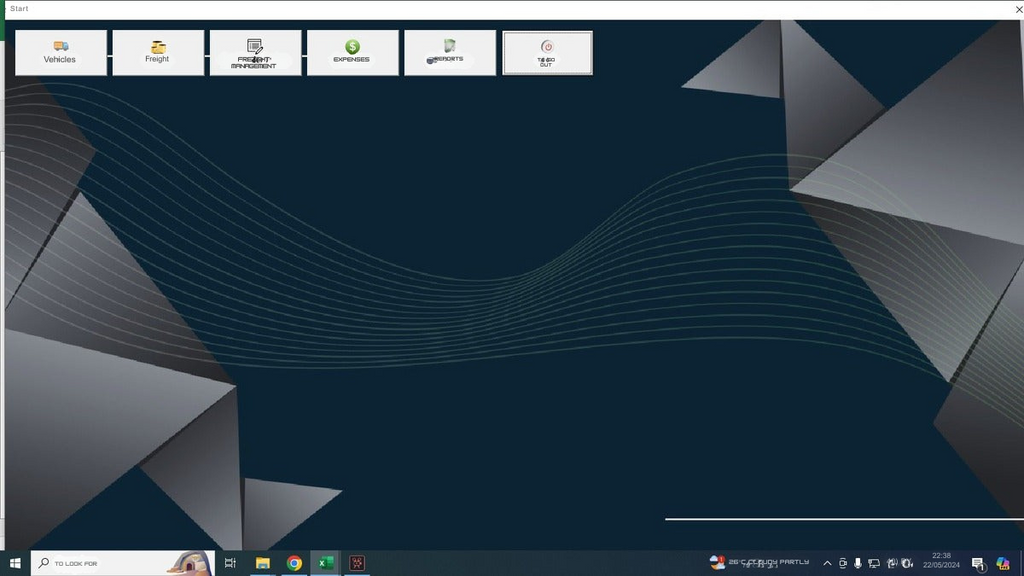Click the red app icon beside Excel

tap(357, 563)
